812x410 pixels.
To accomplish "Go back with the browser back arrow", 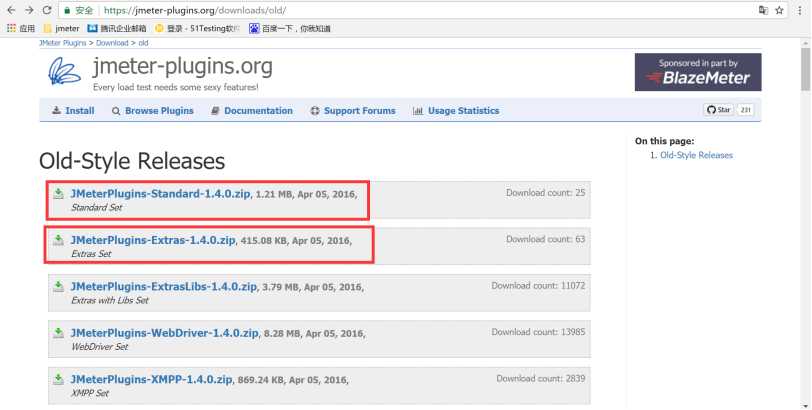I will [x=11, y=10].
